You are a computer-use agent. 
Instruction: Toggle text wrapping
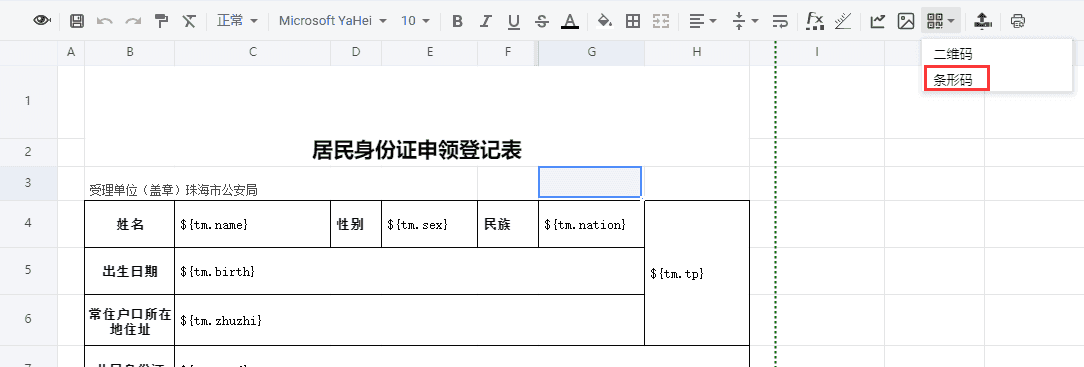point(780,21)
